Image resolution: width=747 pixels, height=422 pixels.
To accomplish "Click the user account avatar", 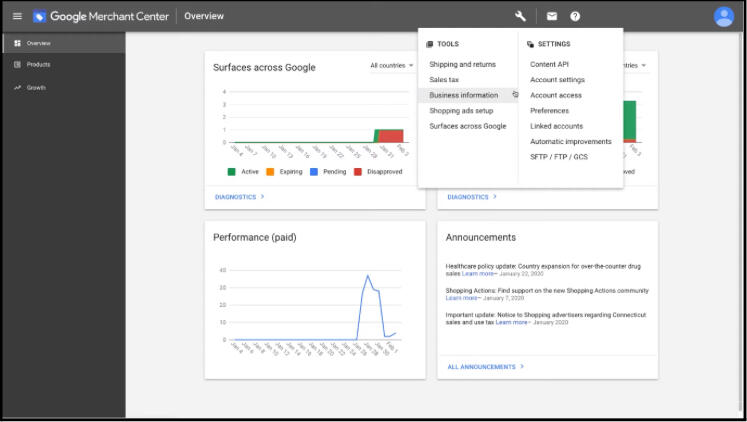I will coord(723,16).
